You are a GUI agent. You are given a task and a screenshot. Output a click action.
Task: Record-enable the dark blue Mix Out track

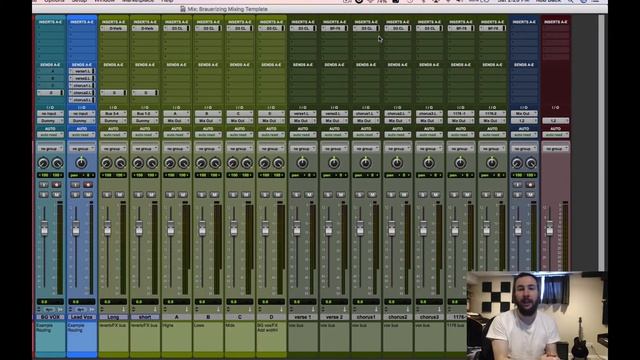pos(530,185)
